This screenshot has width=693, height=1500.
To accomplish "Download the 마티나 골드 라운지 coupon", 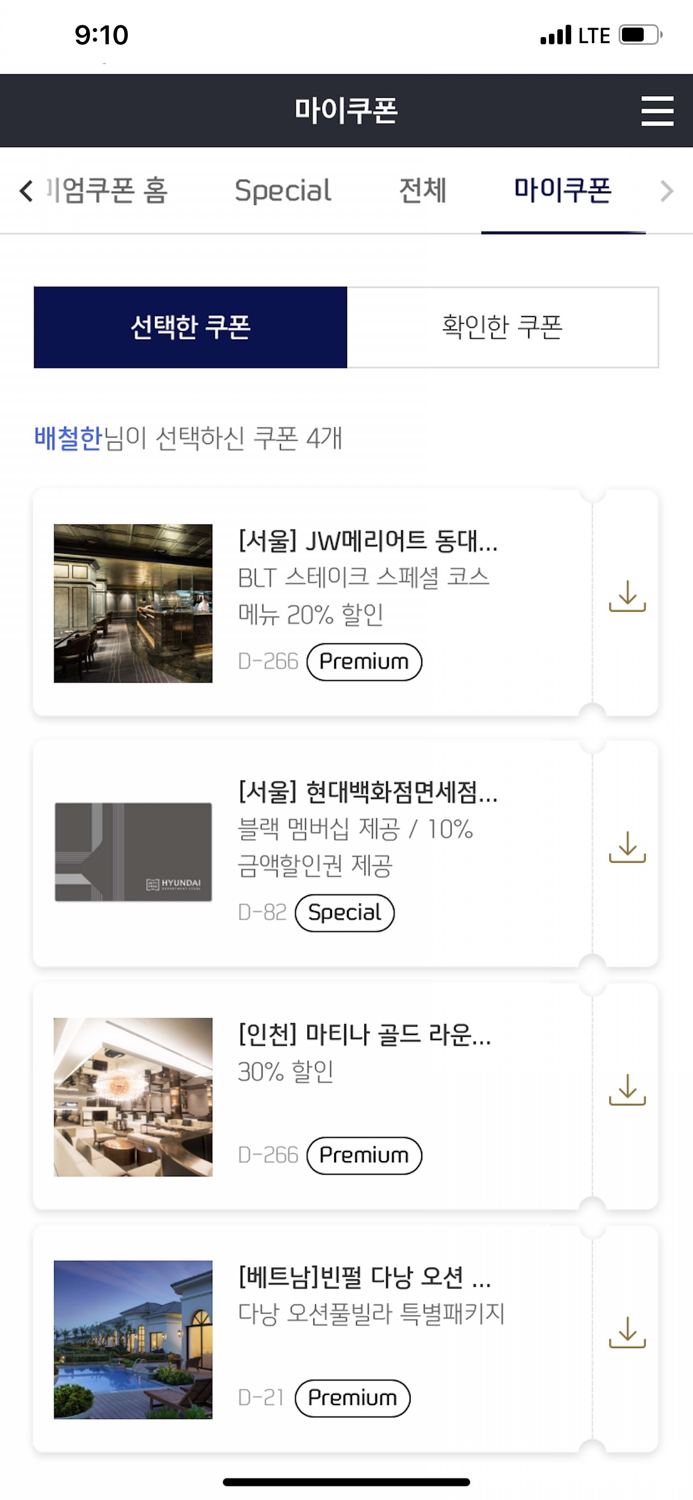I will (627, 1089).
